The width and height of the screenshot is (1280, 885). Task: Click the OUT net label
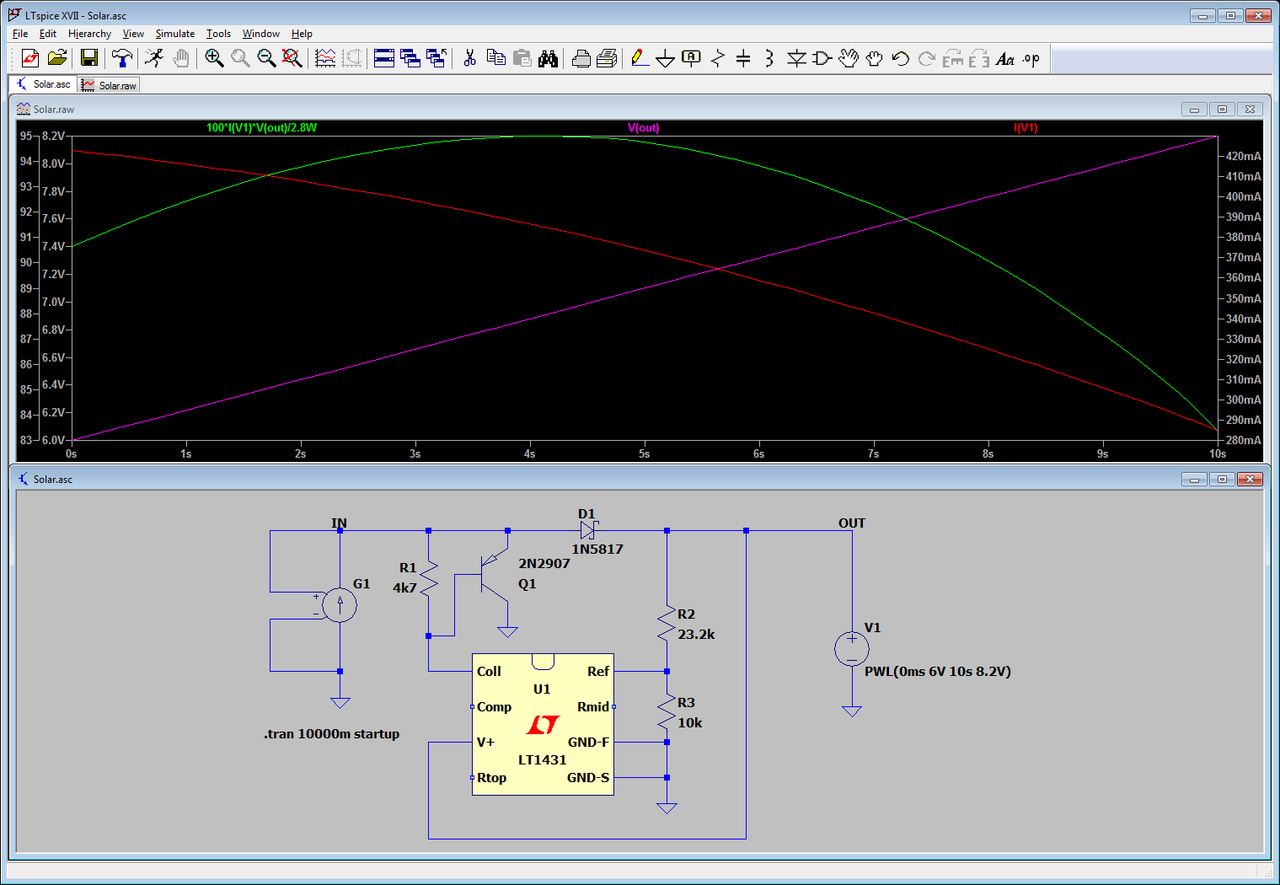click(x=852, y=523)
